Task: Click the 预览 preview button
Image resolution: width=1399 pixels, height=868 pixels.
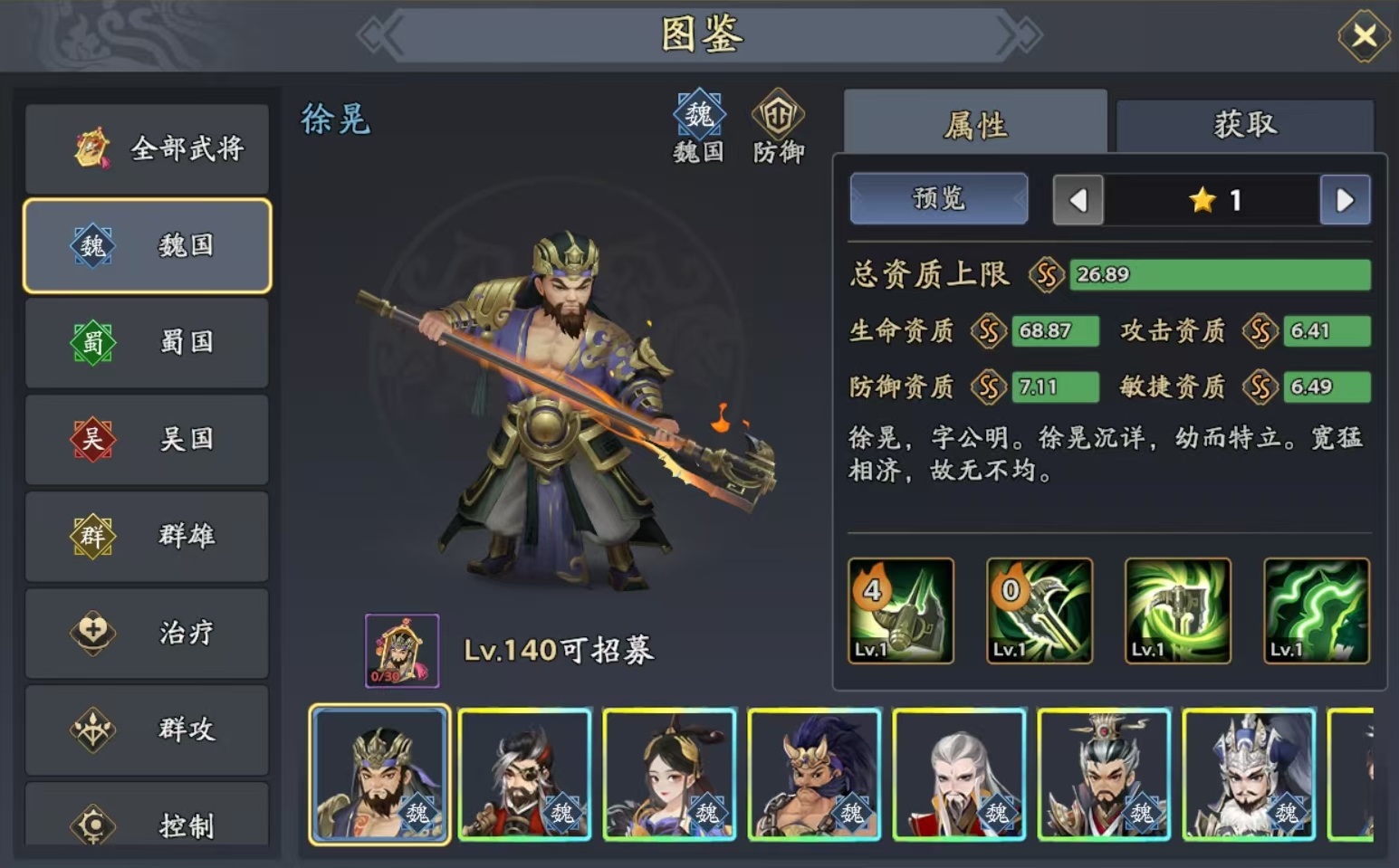Action: pos(939,198)
